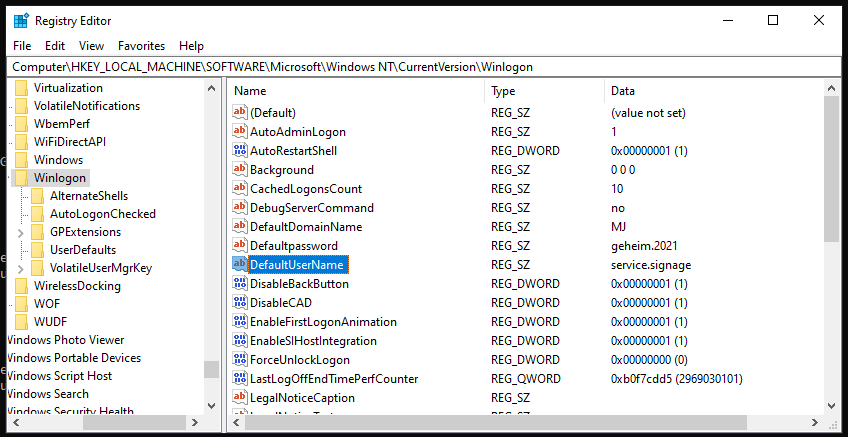This screenshot has width=848, height=437.
Task: Click the DefaultDomainName data 'MJ'
Action: tap(618, 227)
